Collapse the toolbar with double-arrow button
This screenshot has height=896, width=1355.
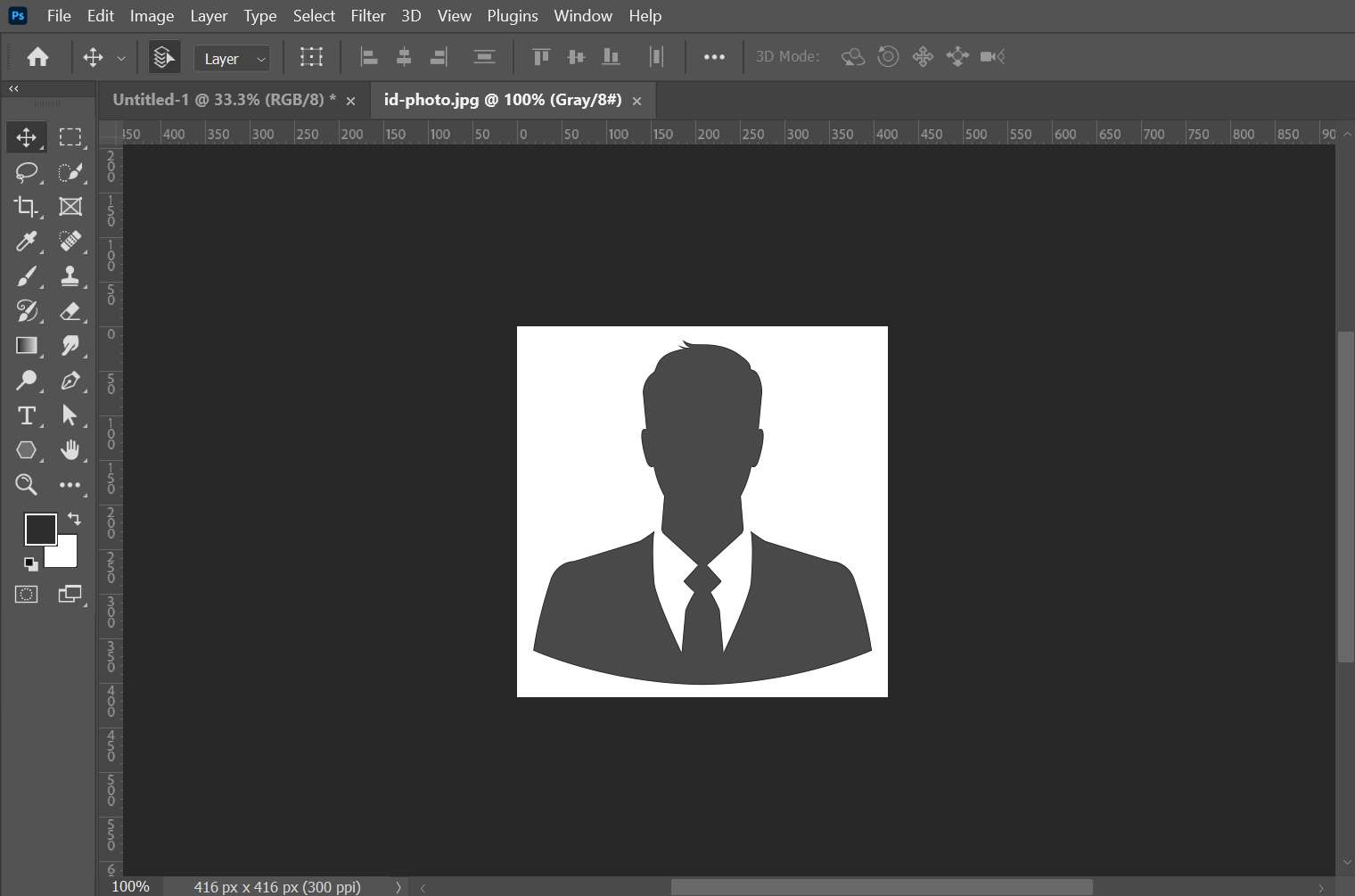[x=12, y=88]
